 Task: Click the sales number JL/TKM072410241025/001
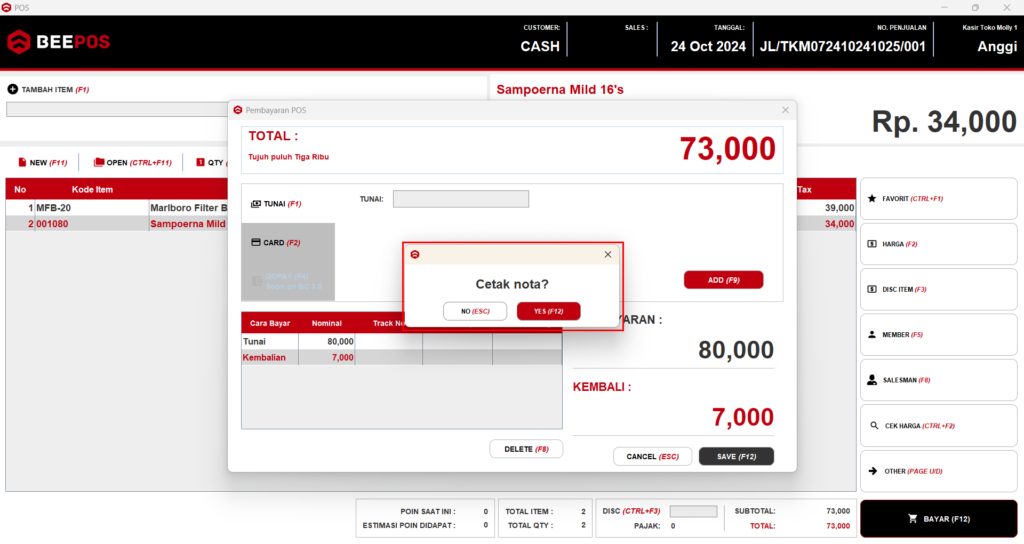pyautogui.click(x=842, y=46)
